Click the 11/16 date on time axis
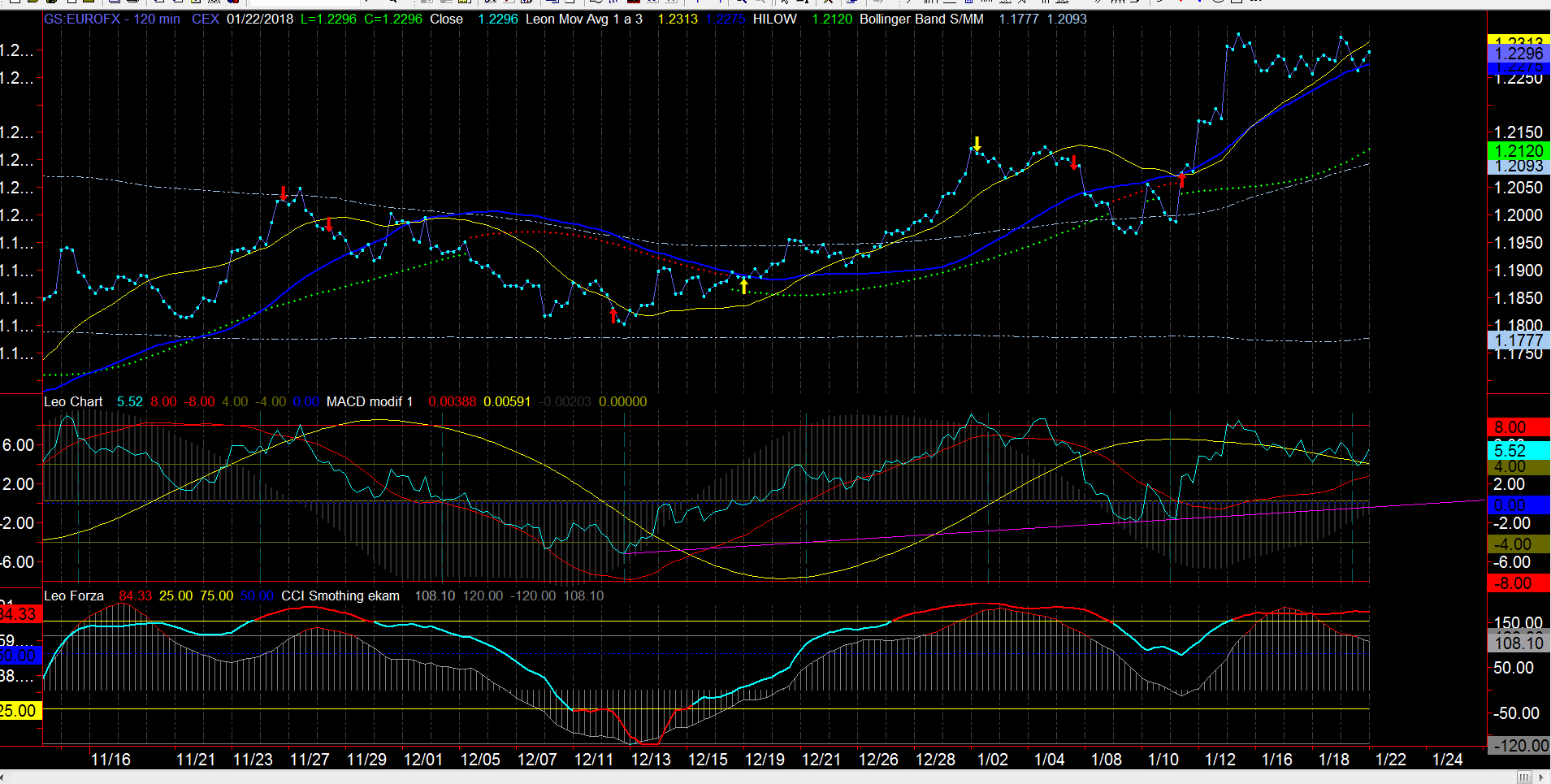The height and width of the screenshot is (784, 1551). coord(110,760)
